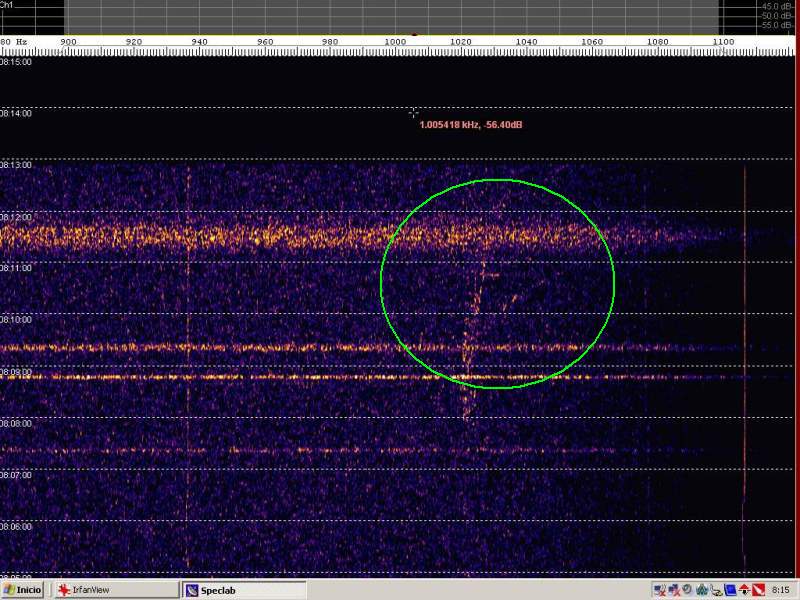The width and height of the screenshot is (800, 600).
Task: Click the Inicio start button
Action: (x=22, y=590)
